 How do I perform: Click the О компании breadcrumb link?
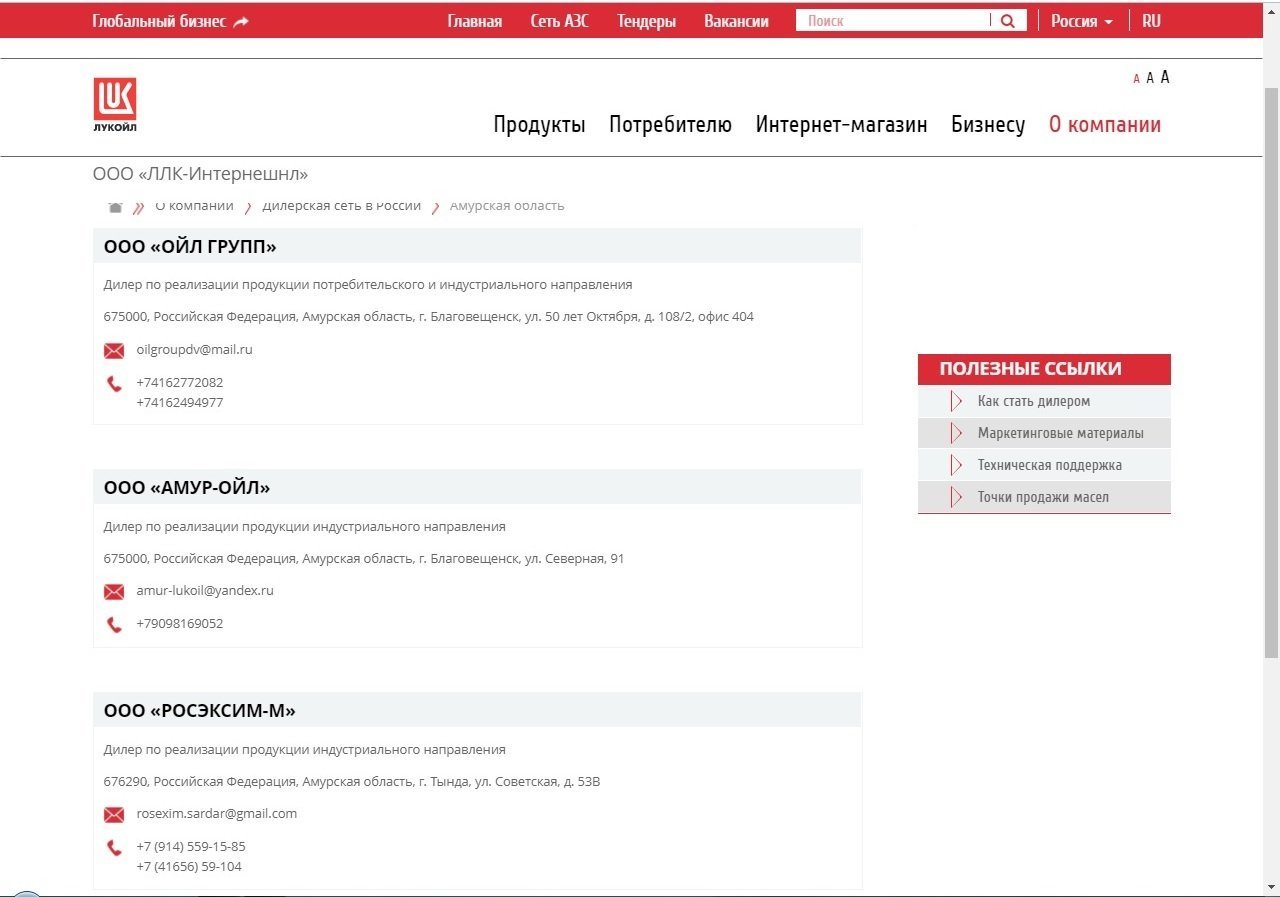click(194, 206)
